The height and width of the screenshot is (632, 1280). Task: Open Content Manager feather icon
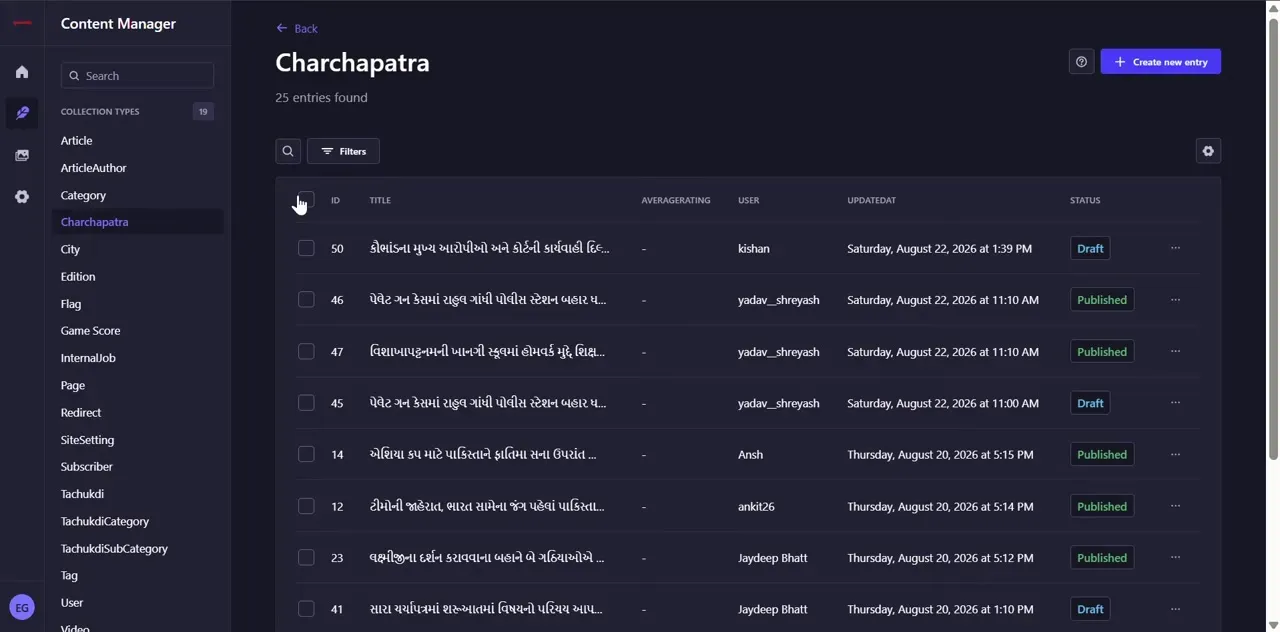[22, 113]
